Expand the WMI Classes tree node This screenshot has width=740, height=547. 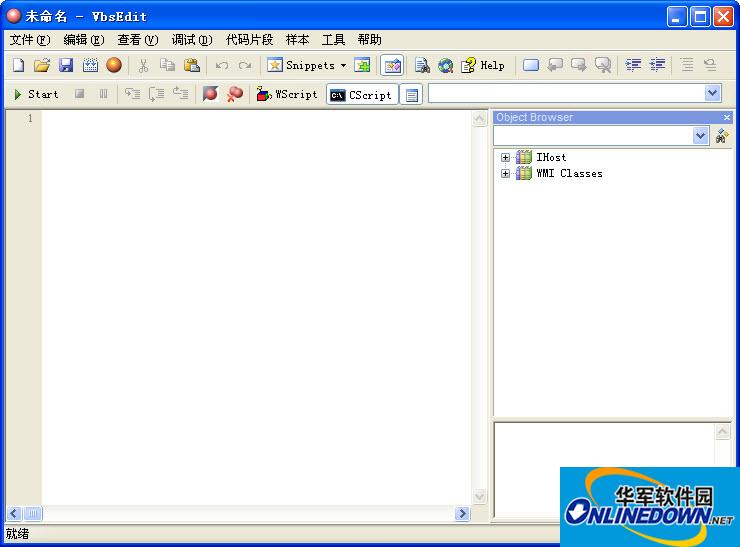coord(505,173)
